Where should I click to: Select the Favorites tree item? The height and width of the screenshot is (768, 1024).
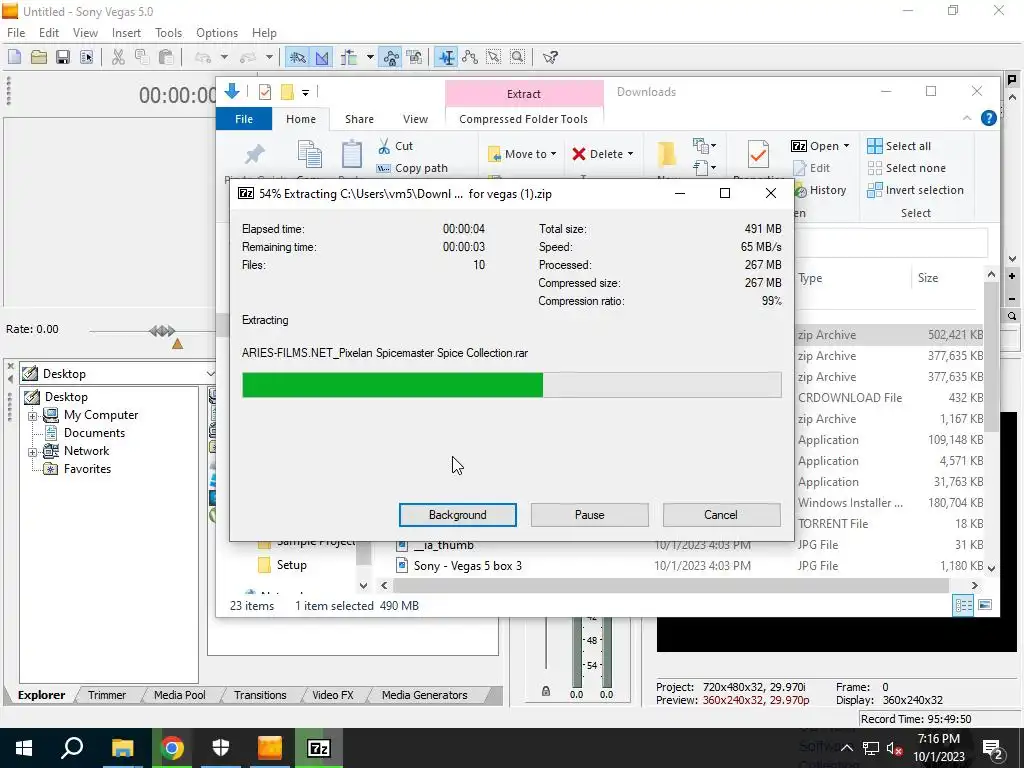[87, 469]
